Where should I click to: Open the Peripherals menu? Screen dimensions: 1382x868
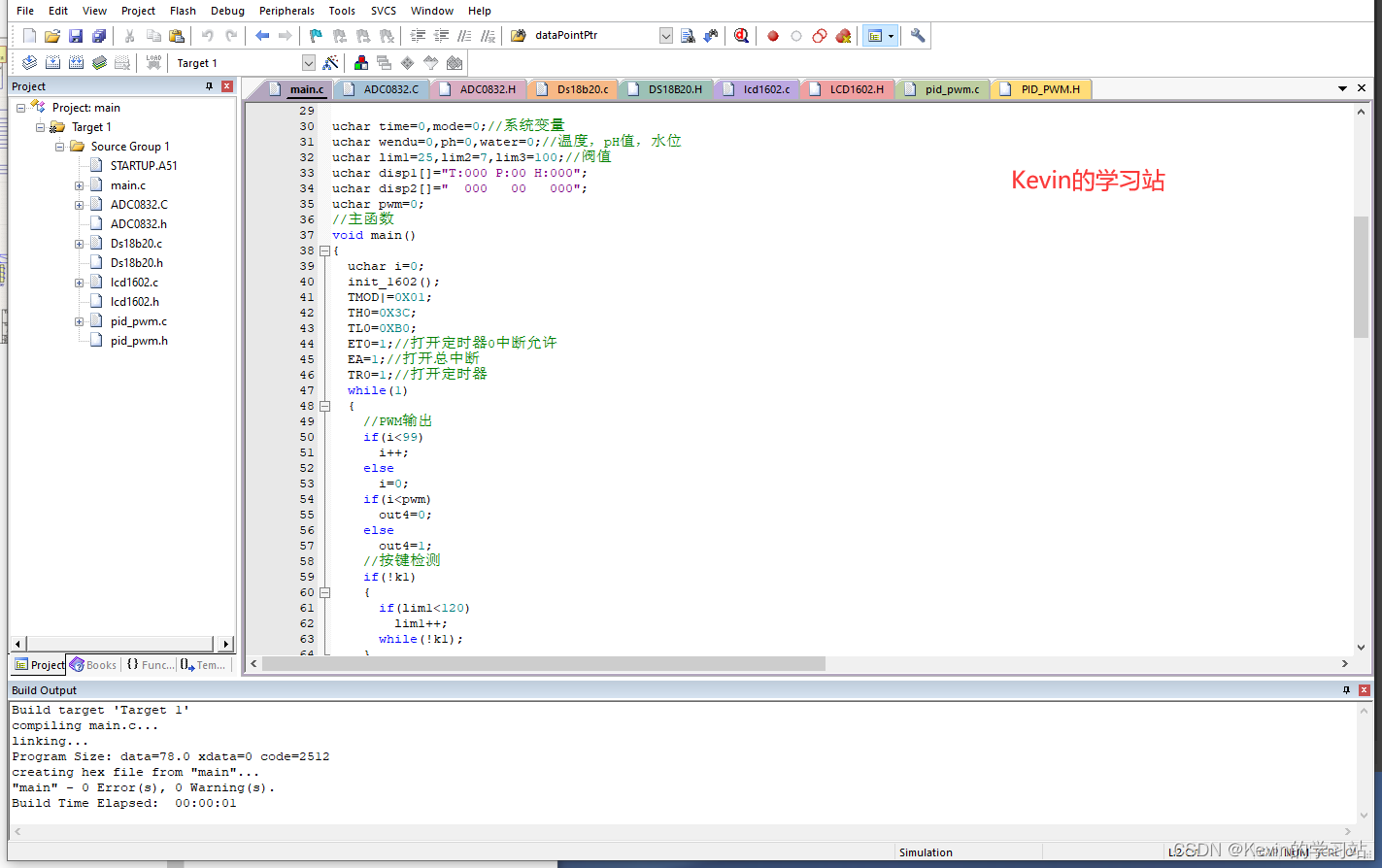point(287,11)
